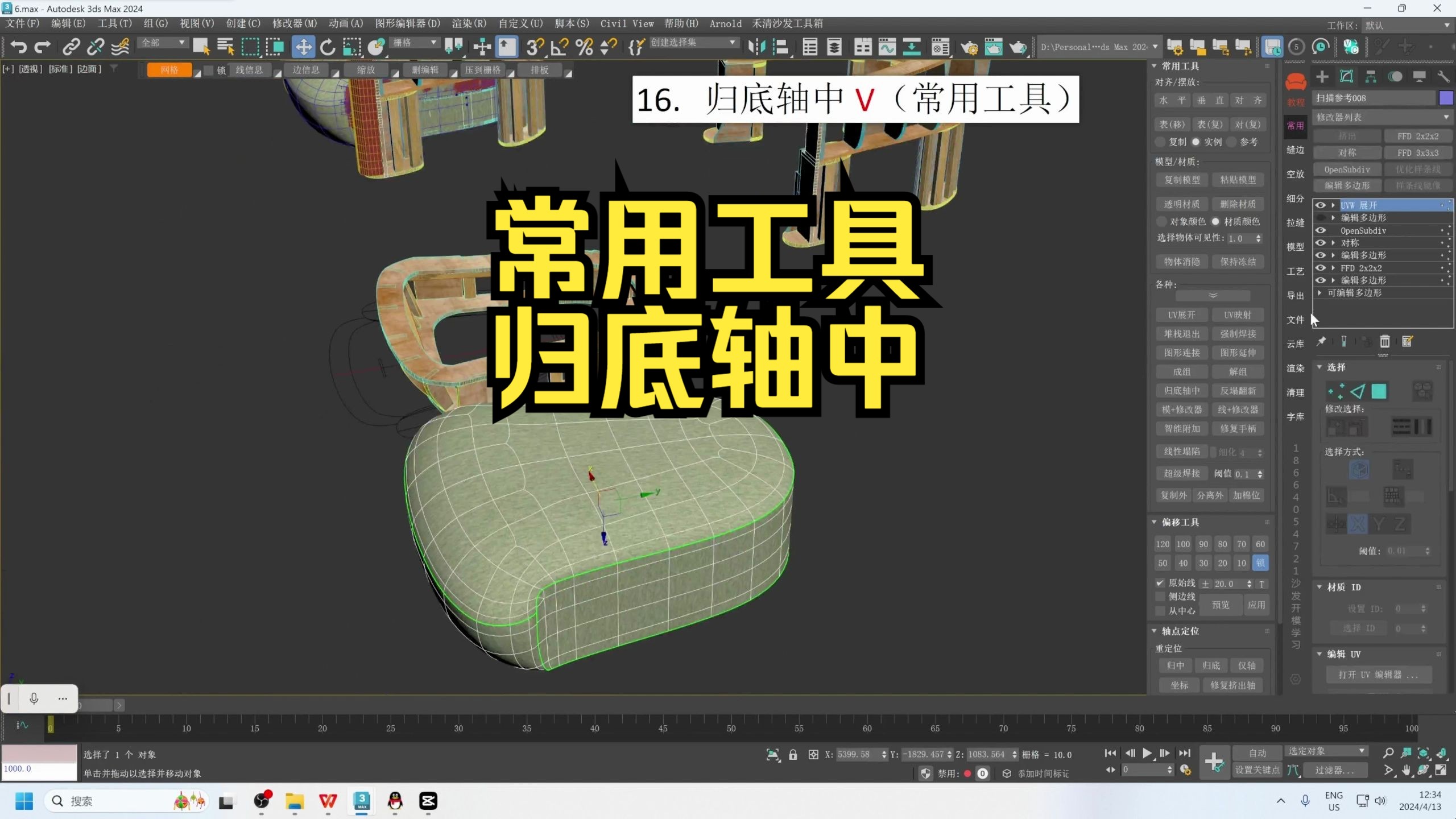1456x819 pixels.
Task: Toggle visibility of the OpenSubdiv modifier
Action: (1321, 230)
